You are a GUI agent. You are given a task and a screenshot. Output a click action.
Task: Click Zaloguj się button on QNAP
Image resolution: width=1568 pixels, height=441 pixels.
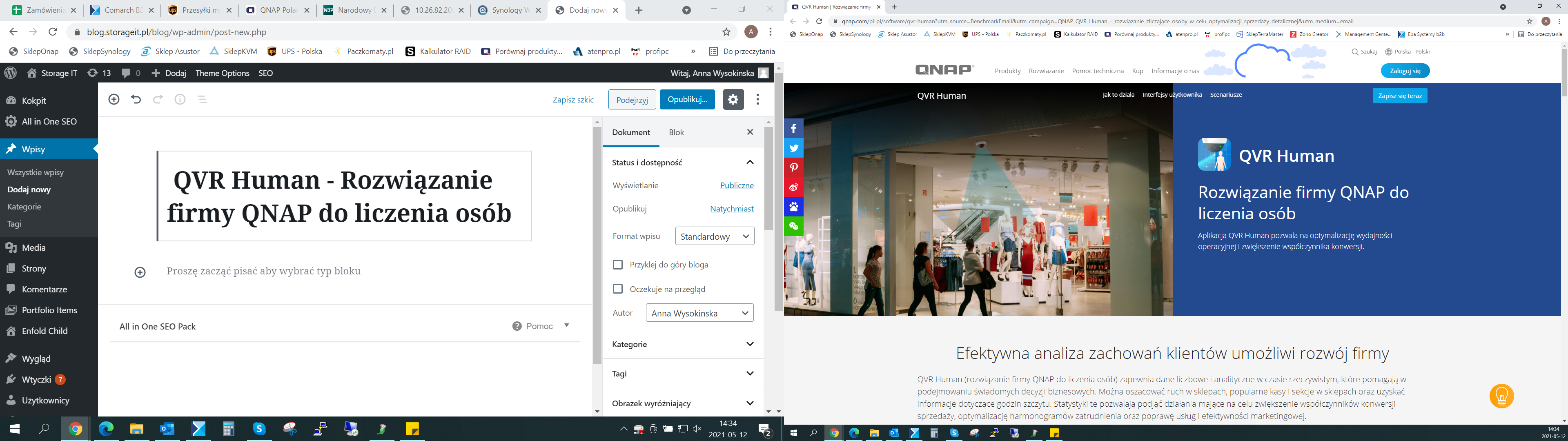pos(1405,71)
